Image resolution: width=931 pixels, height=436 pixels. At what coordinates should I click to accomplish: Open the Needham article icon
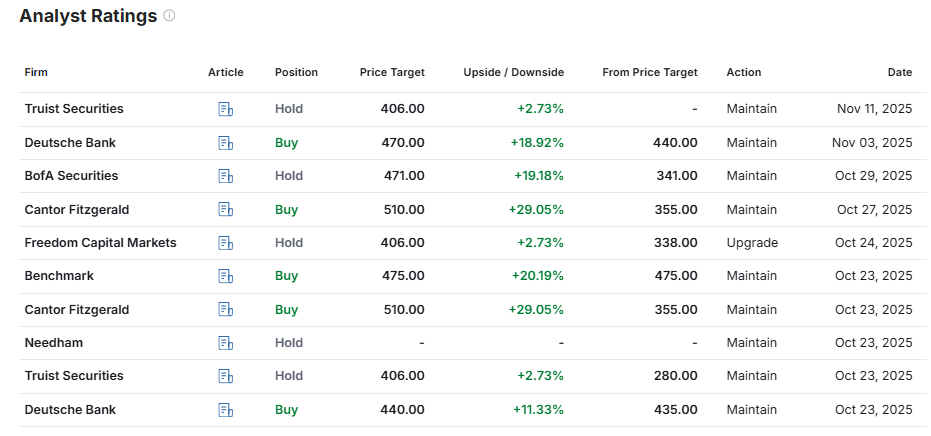click(x=225, y=343)
